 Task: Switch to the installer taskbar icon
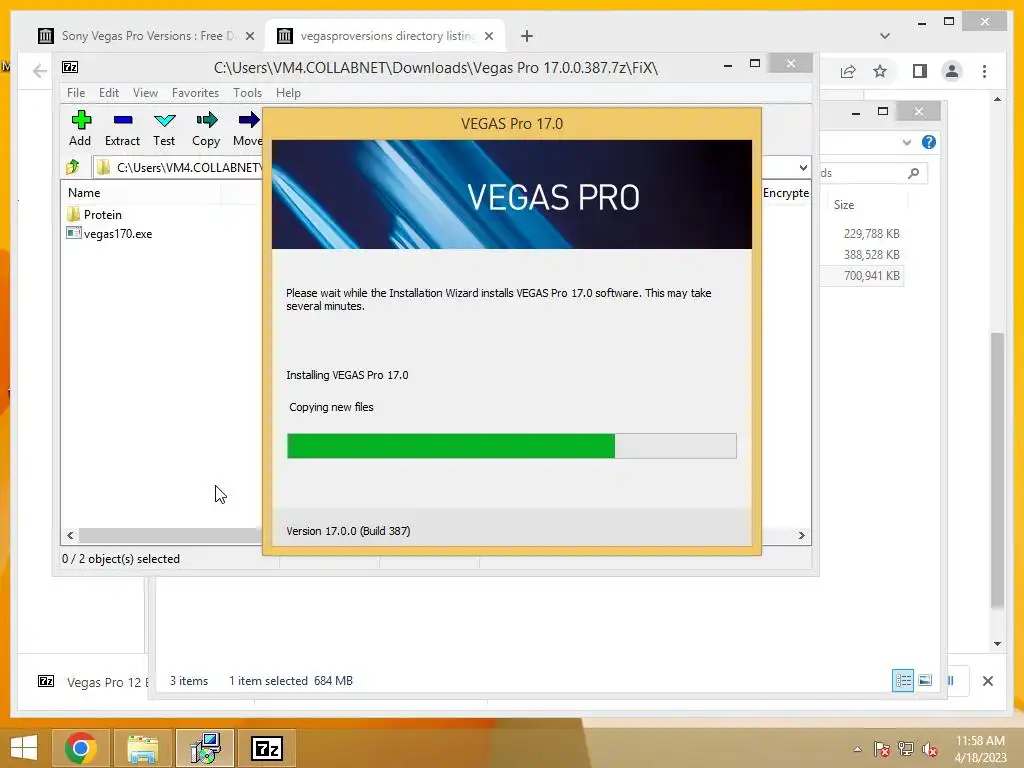(x=205, y=748)
